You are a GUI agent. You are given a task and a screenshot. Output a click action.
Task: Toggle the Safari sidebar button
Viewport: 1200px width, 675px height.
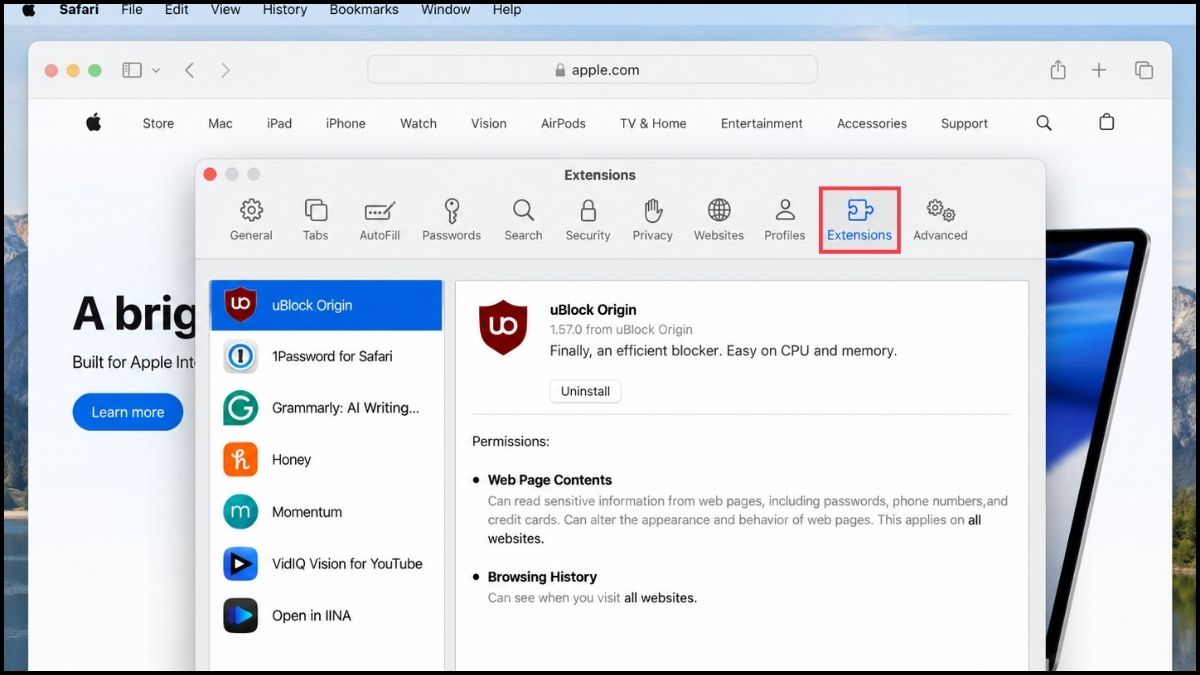[132, 70]
